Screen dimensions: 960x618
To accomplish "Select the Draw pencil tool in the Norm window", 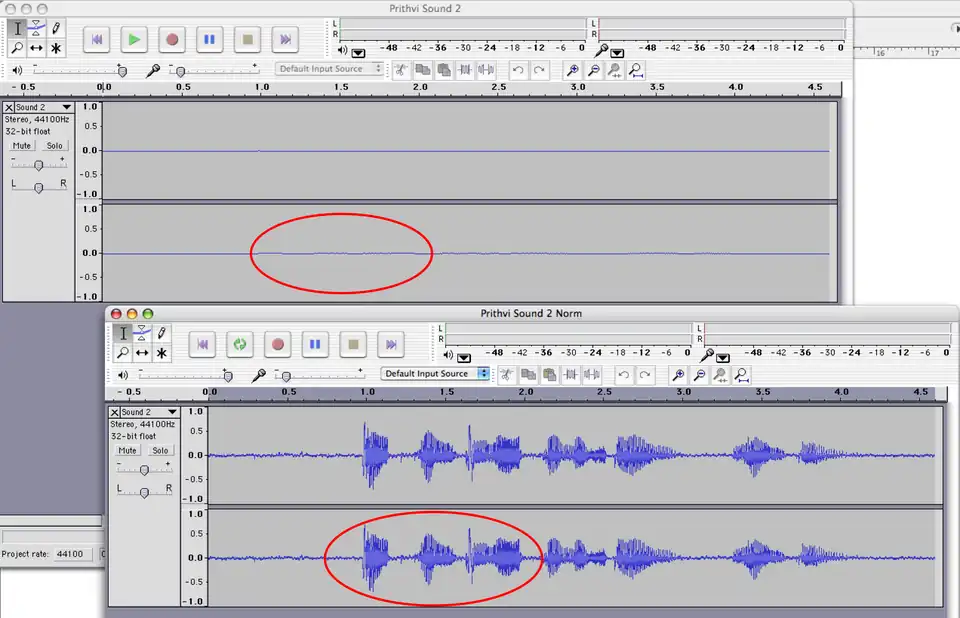I will tap(162, 333).
